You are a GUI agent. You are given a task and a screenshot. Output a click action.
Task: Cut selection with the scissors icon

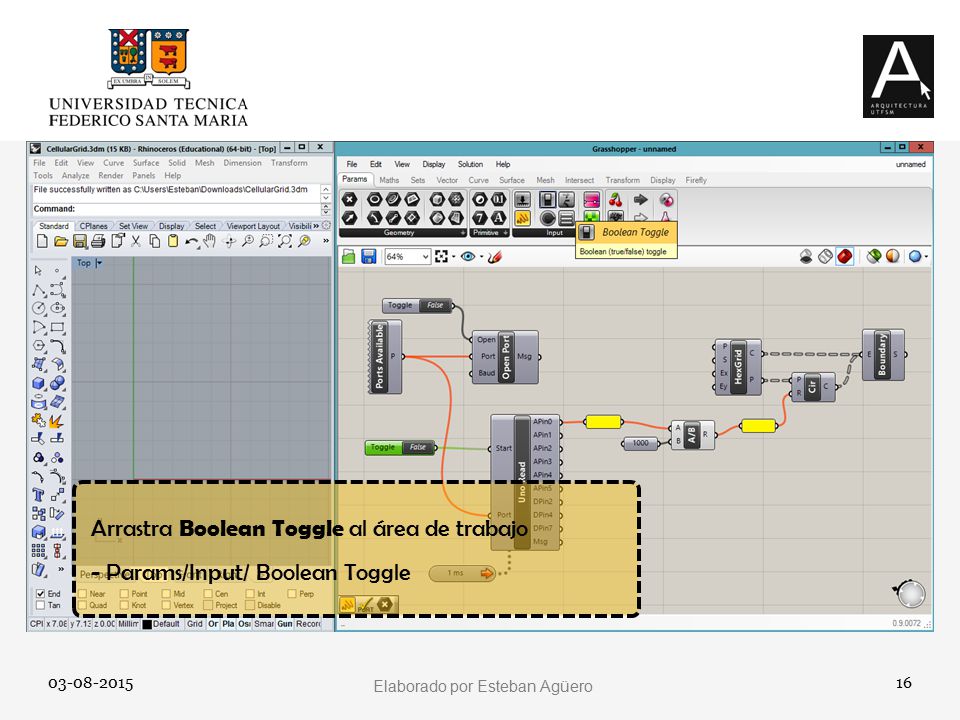click(136, 241)
